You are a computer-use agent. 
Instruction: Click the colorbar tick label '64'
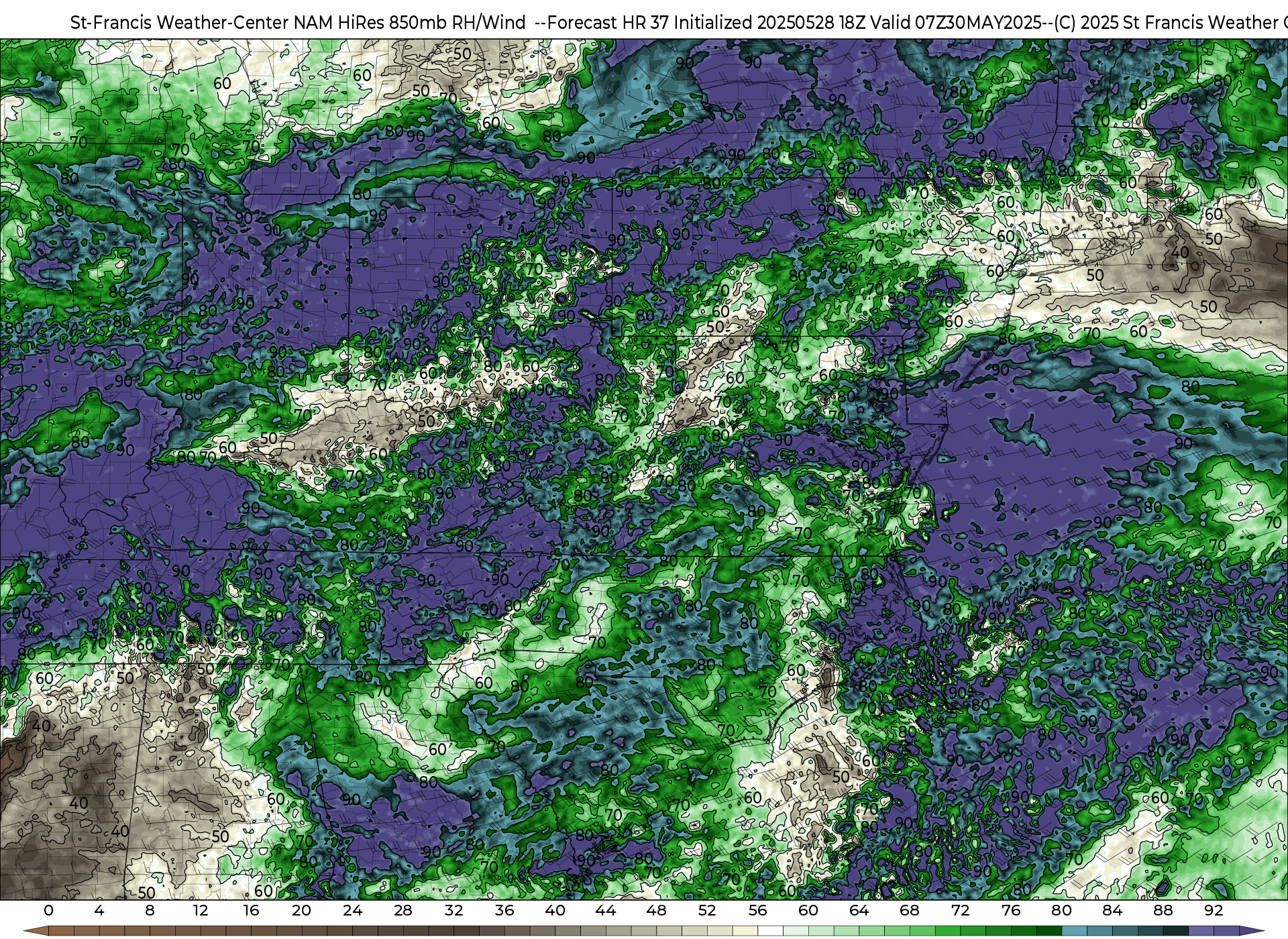859,911
